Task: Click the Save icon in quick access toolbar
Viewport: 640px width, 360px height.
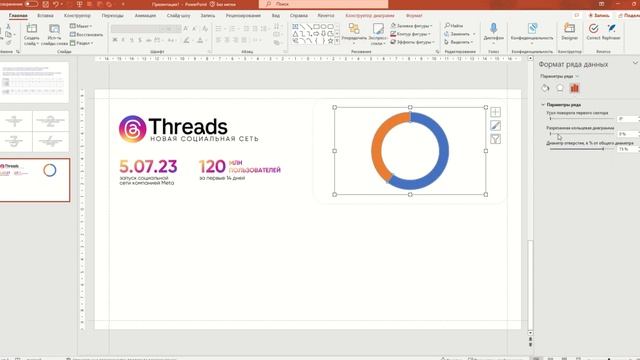Action: [45, 4]
